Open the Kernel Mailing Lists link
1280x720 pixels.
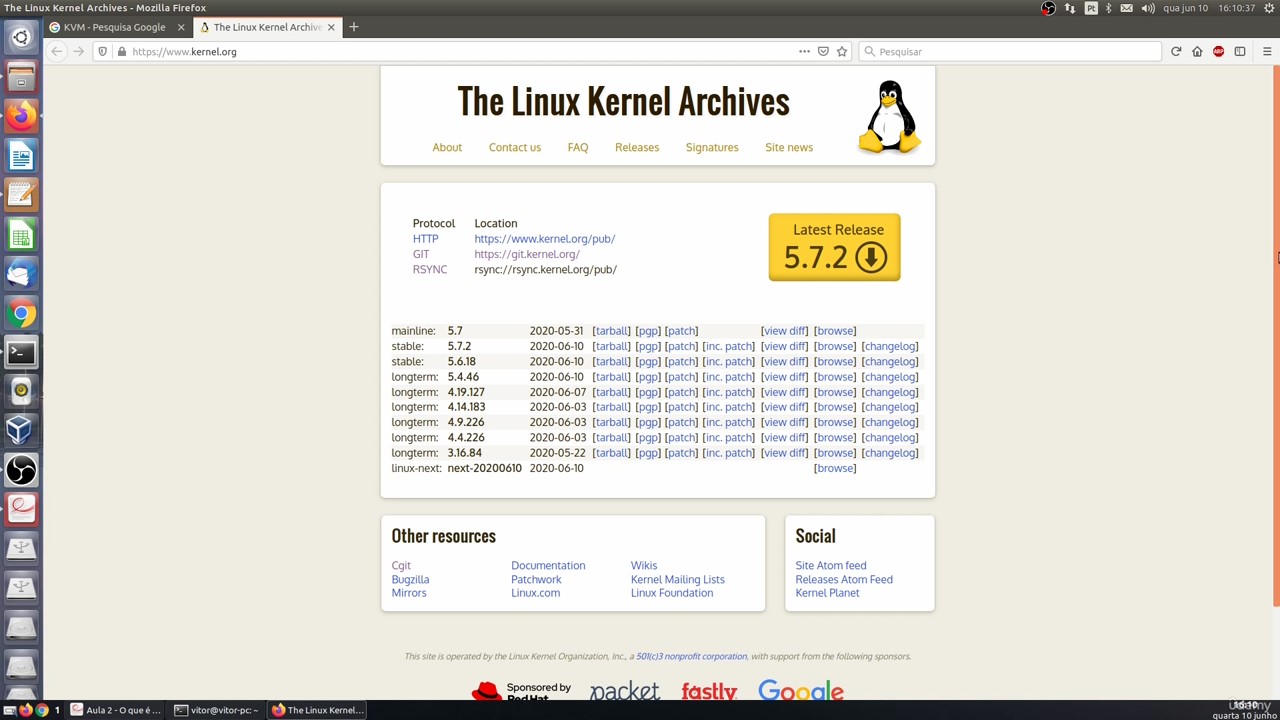click(x=678, y=579)
